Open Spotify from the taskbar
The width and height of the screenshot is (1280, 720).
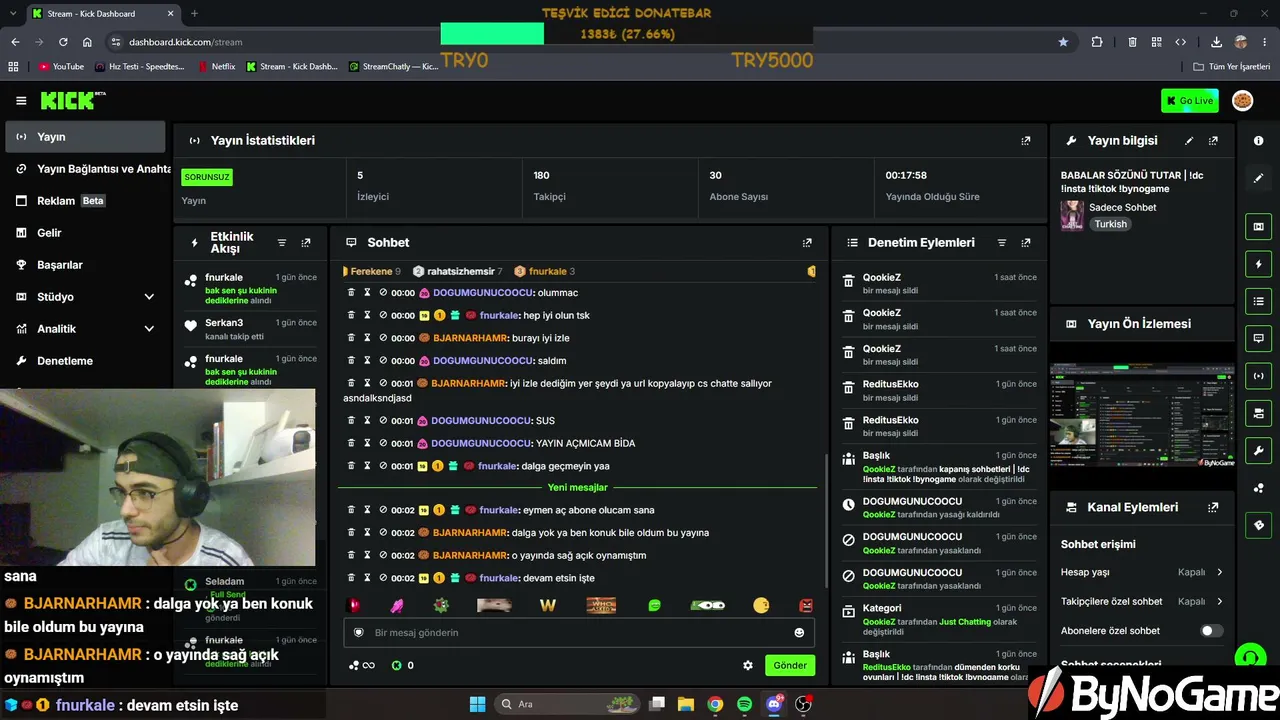(x=744, y=704)
